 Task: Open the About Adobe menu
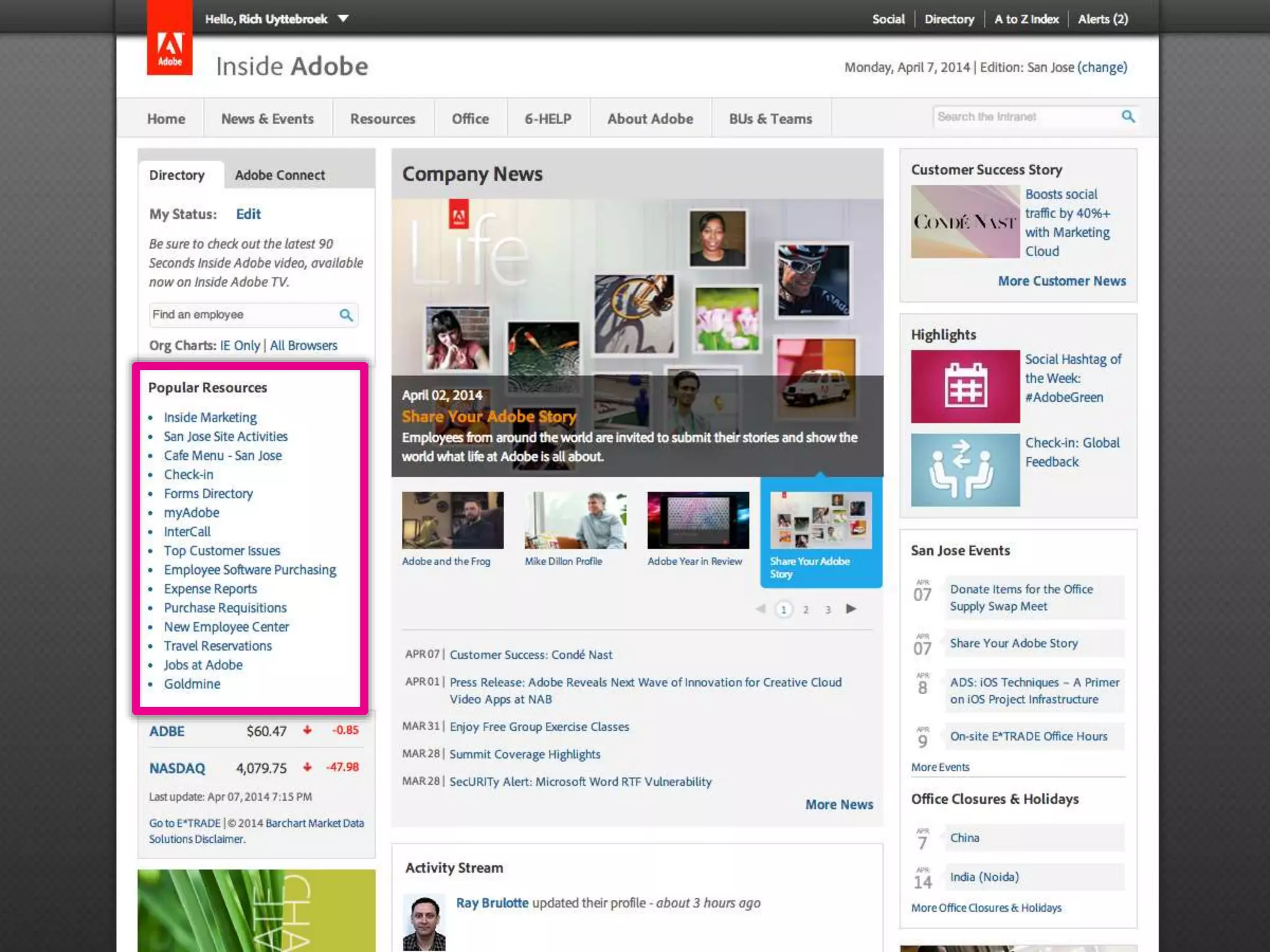(x=650, y=118)
